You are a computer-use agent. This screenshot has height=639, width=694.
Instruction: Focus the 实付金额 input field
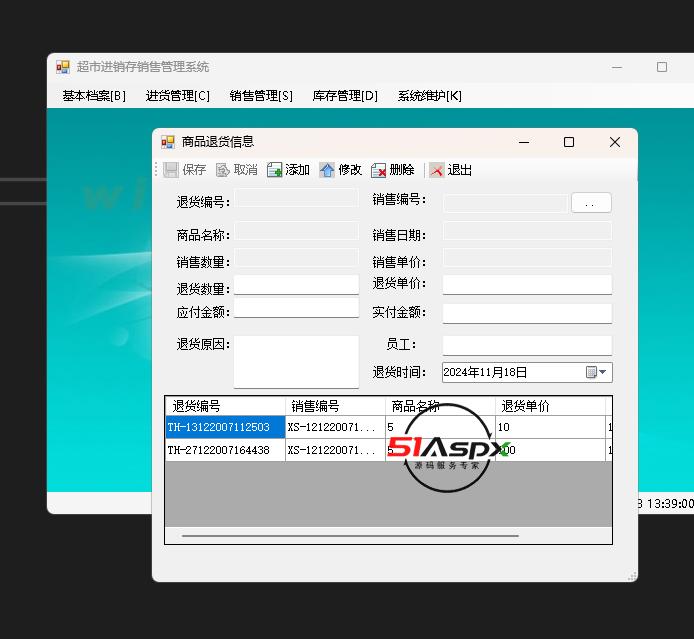click(x=527, y=314)
